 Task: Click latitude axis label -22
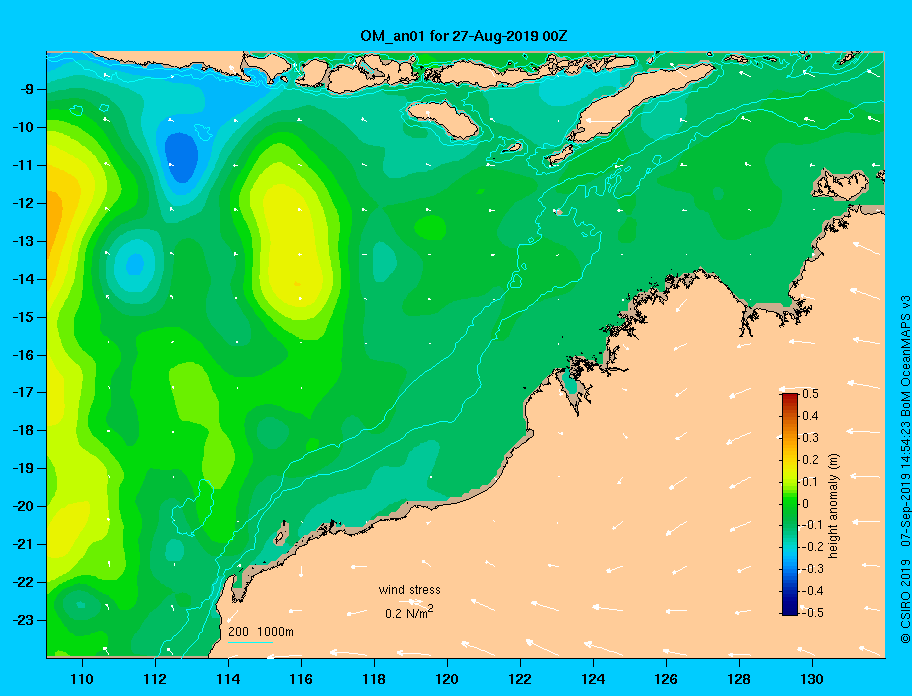click(23, 582)
